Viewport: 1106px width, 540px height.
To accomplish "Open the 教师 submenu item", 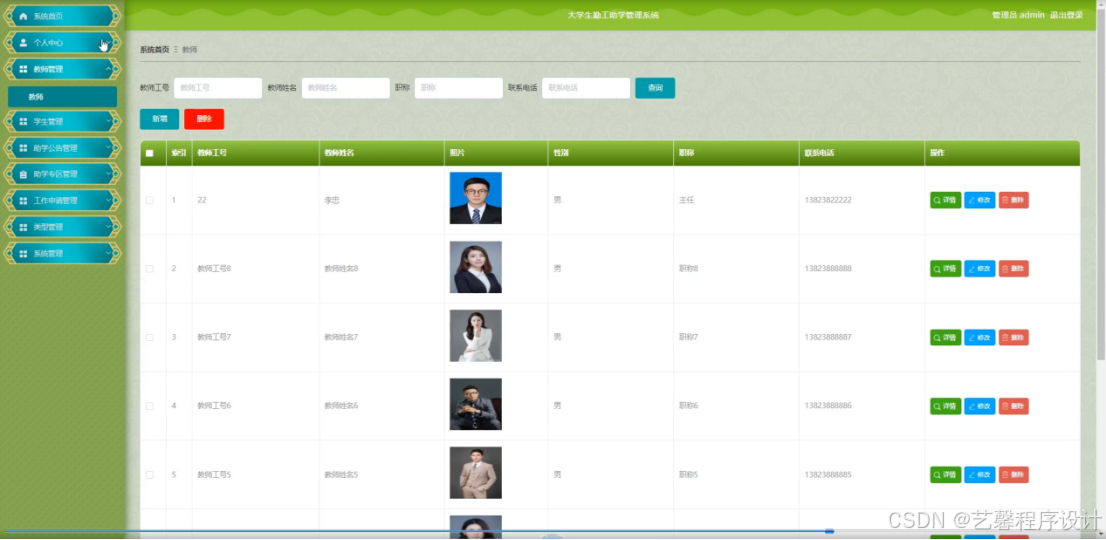I will point(62,97).
